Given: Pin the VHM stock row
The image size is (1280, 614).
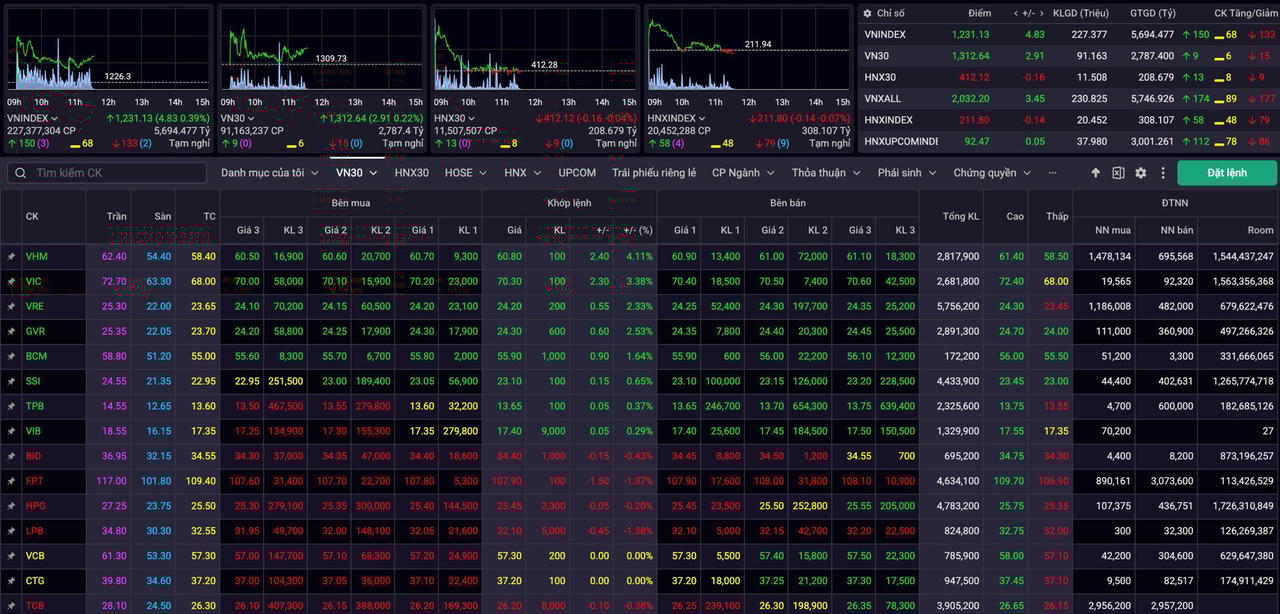Looking at the screenshot, I should coord(11,257).
